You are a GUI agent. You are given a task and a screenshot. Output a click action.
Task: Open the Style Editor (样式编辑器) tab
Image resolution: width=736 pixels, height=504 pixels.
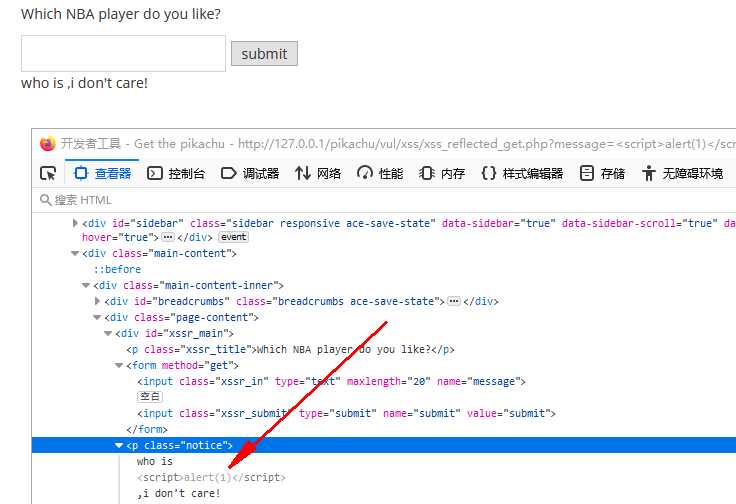[x=522, y=174]
